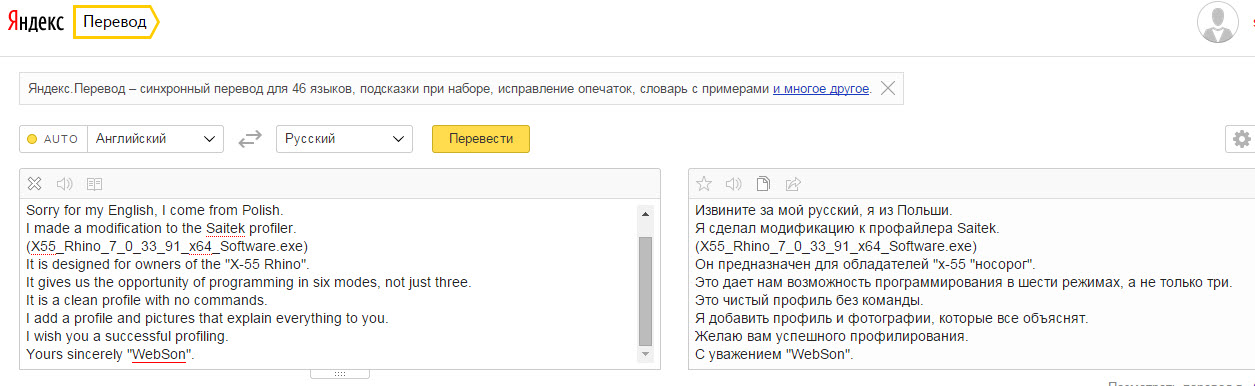
Task: Click 'I wish you a successful profiling.' line
Action: pos(127,337)
